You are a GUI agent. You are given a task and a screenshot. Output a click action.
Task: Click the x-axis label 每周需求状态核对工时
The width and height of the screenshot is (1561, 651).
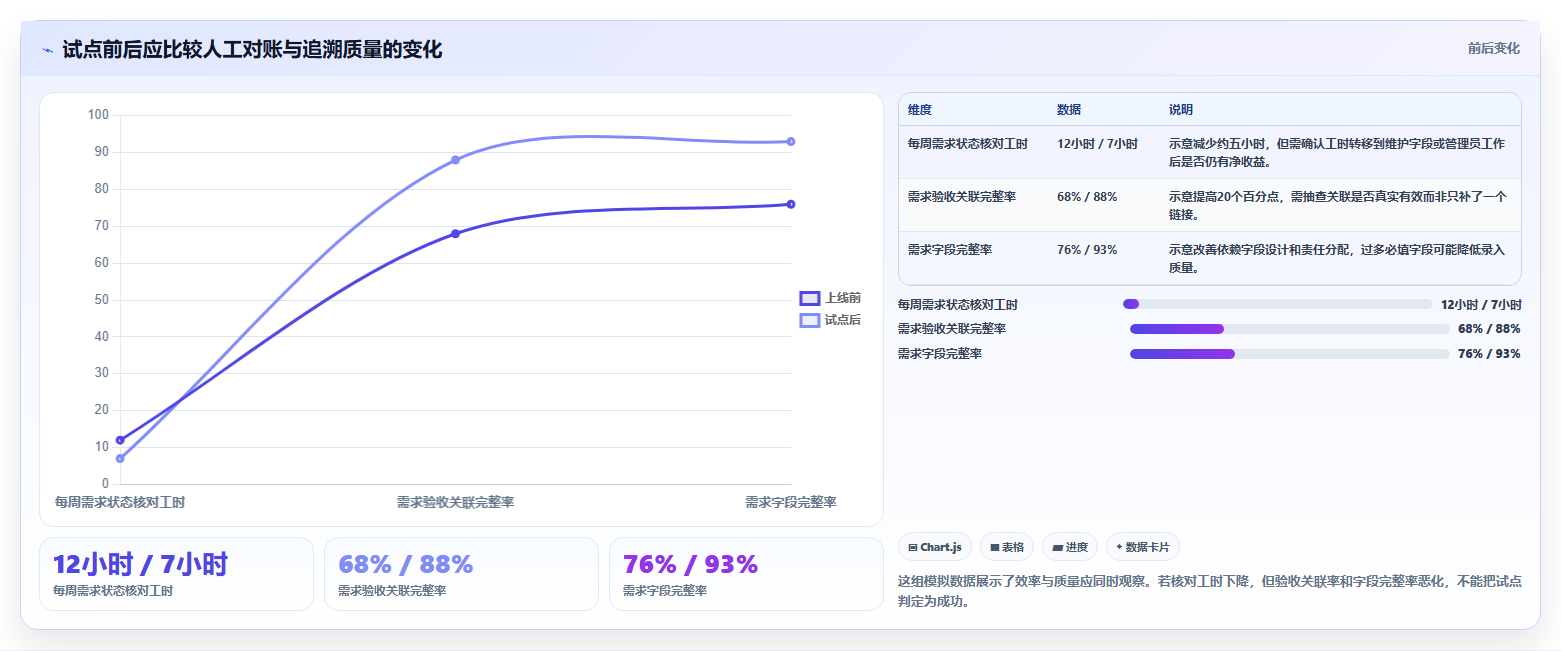pyautogui.click(x=120, y=502)
